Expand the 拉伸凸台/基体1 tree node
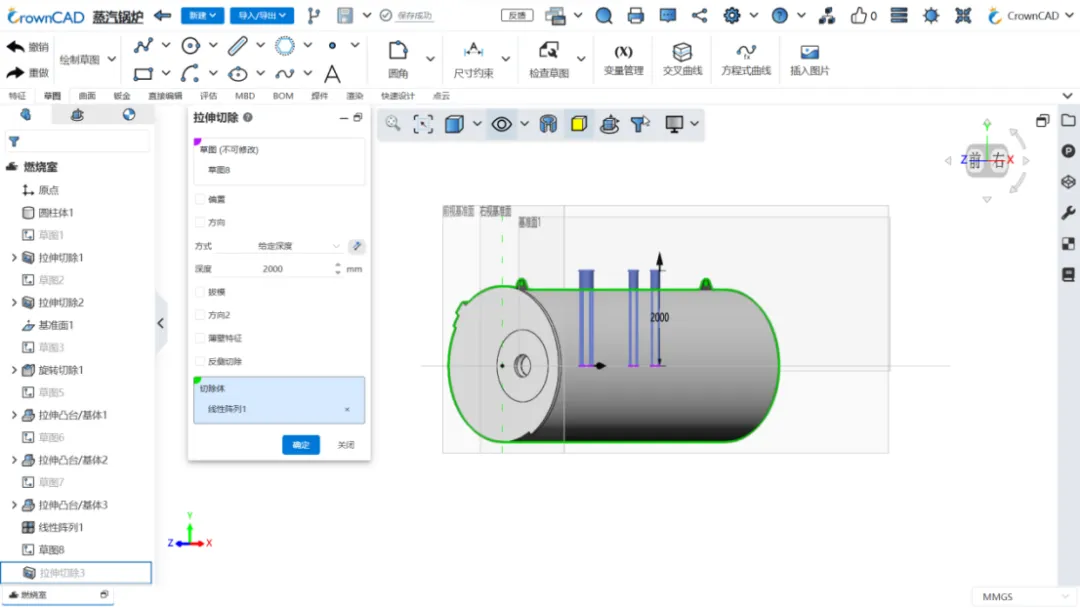Viewport: 1080px width, 608px height. pos(14,415)
